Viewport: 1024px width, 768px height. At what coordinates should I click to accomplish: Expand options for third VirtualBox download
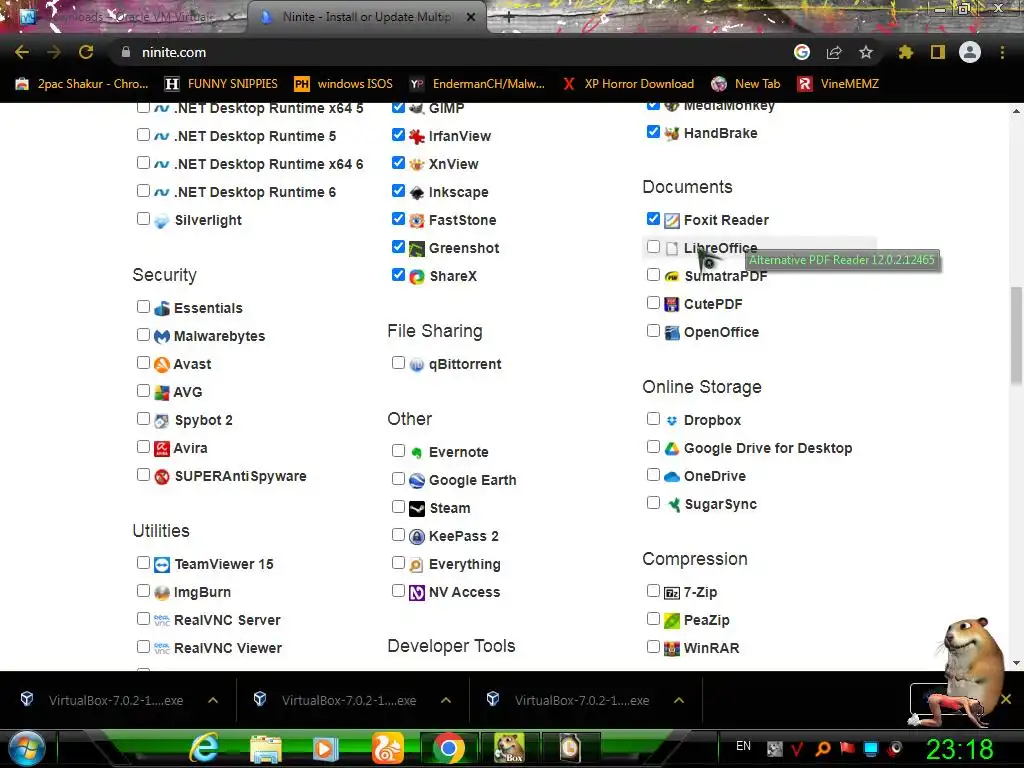pos(679,700)
